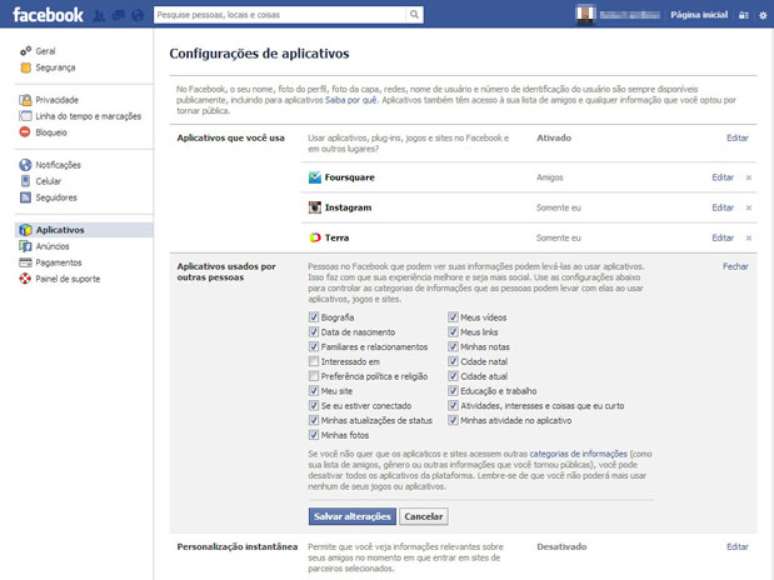Edit the Terra app settings
This screenshot has height=580, width=774.
click(x=723, y=237)
